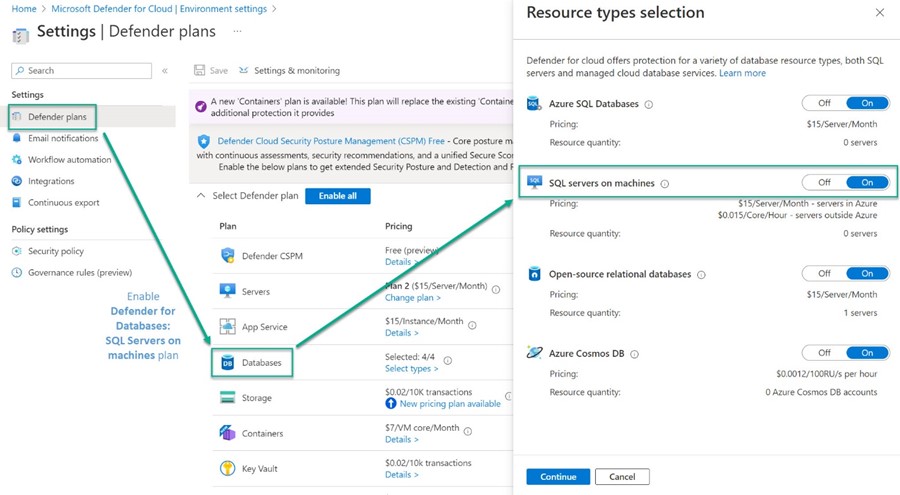Open the Learn more link
Viewport: 900px width, 495px height.
(742, 73)
